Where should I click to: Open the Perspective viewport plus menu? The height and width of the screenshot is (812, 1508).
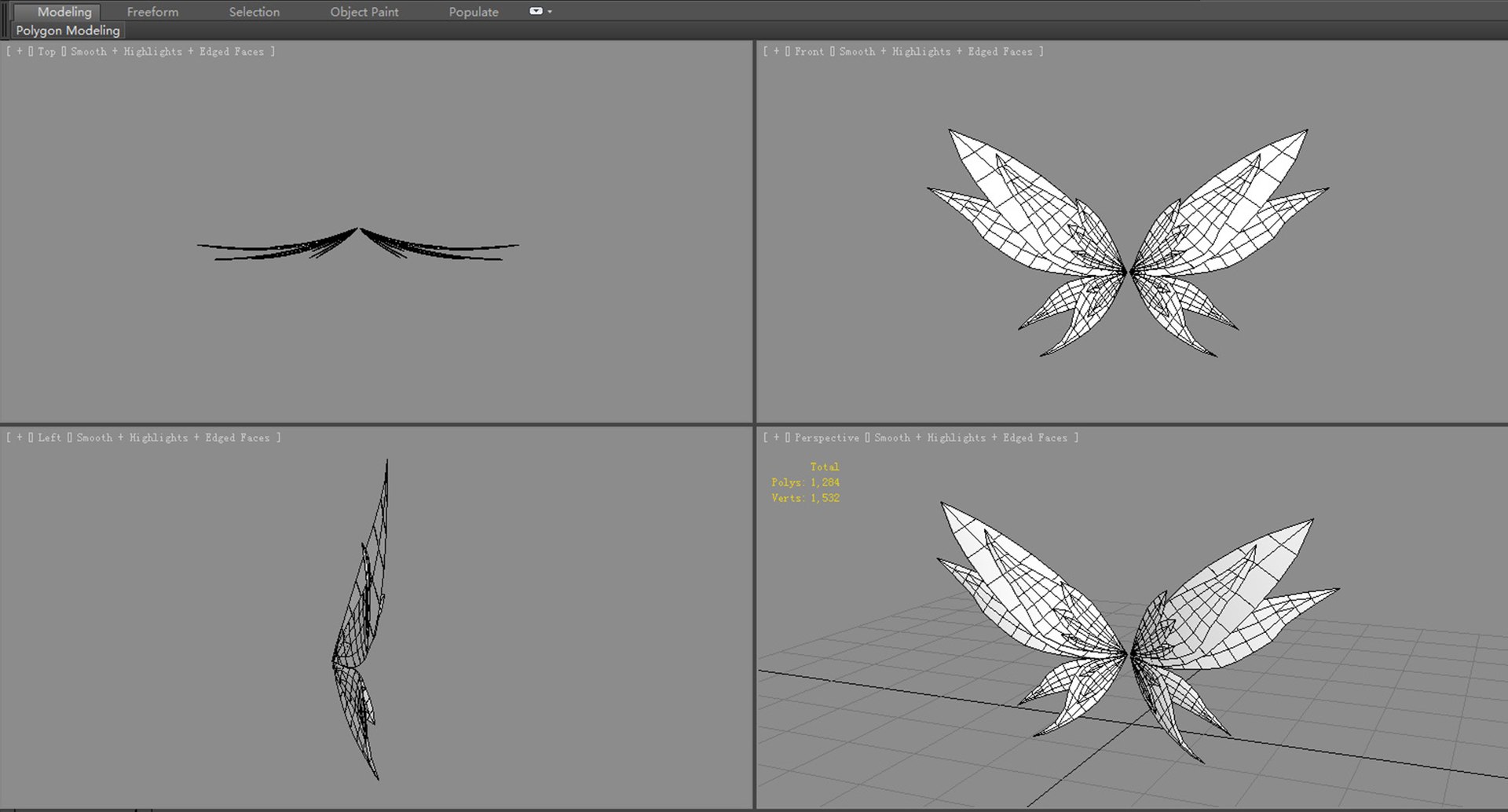[x=777, y=437]
